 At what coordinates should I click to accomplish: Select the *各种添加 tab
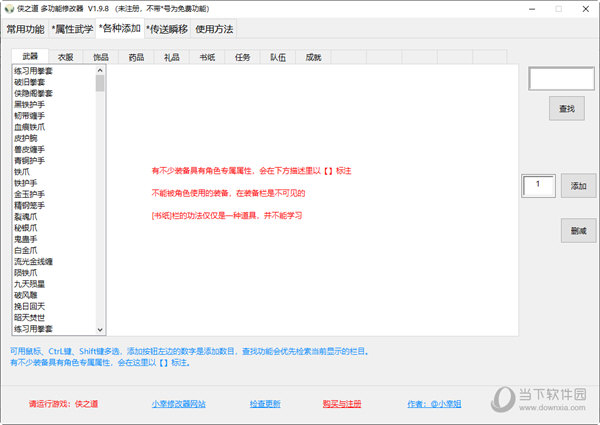120,28
